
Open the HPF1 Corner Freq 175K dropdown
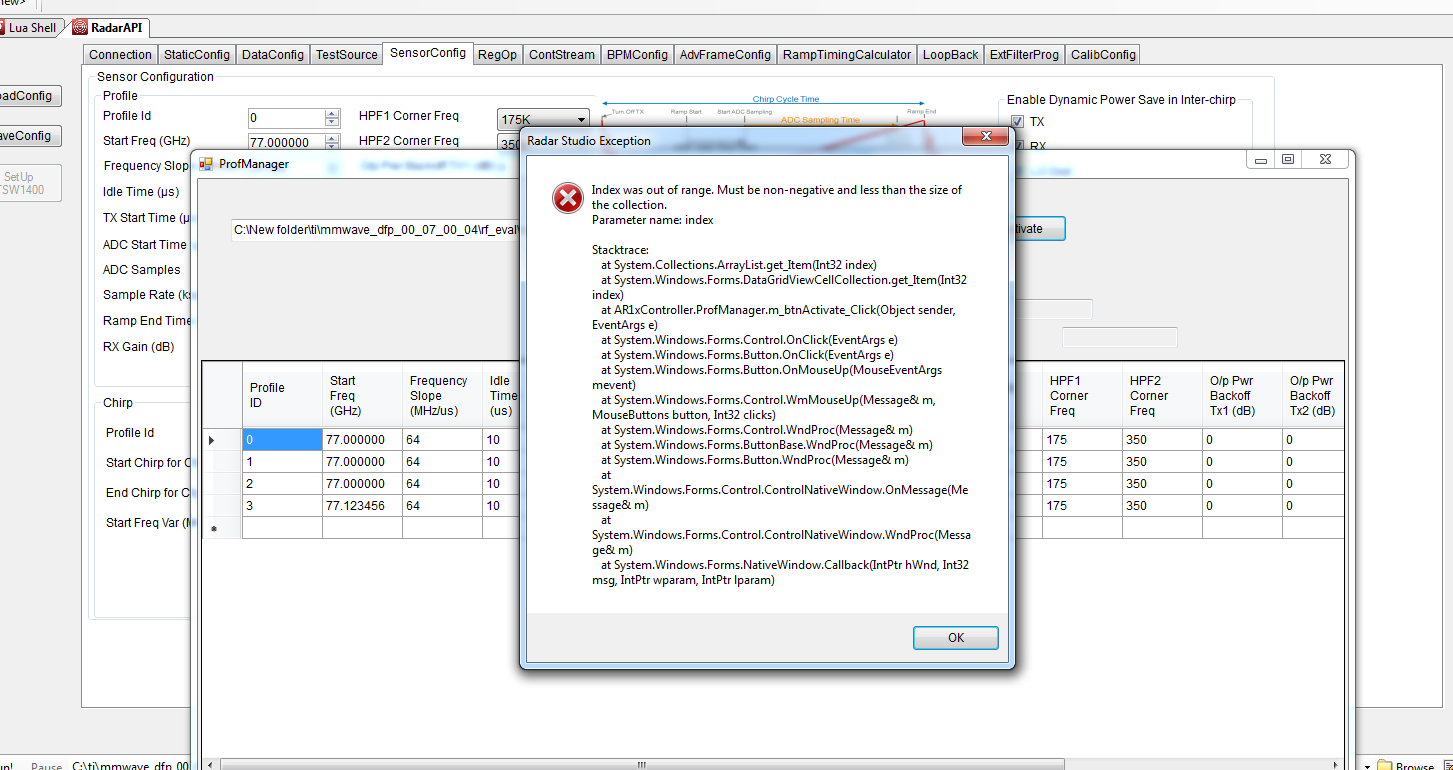583,118
